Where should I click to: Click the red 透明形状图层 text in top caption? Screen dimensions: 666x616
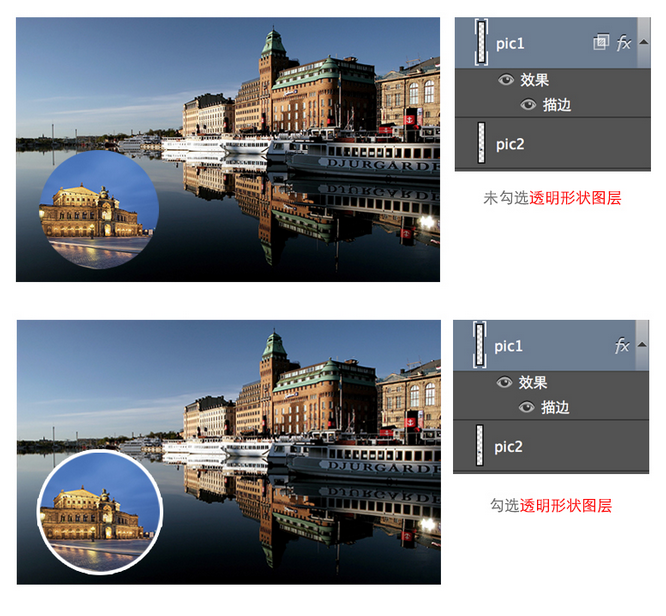point(575,198)
